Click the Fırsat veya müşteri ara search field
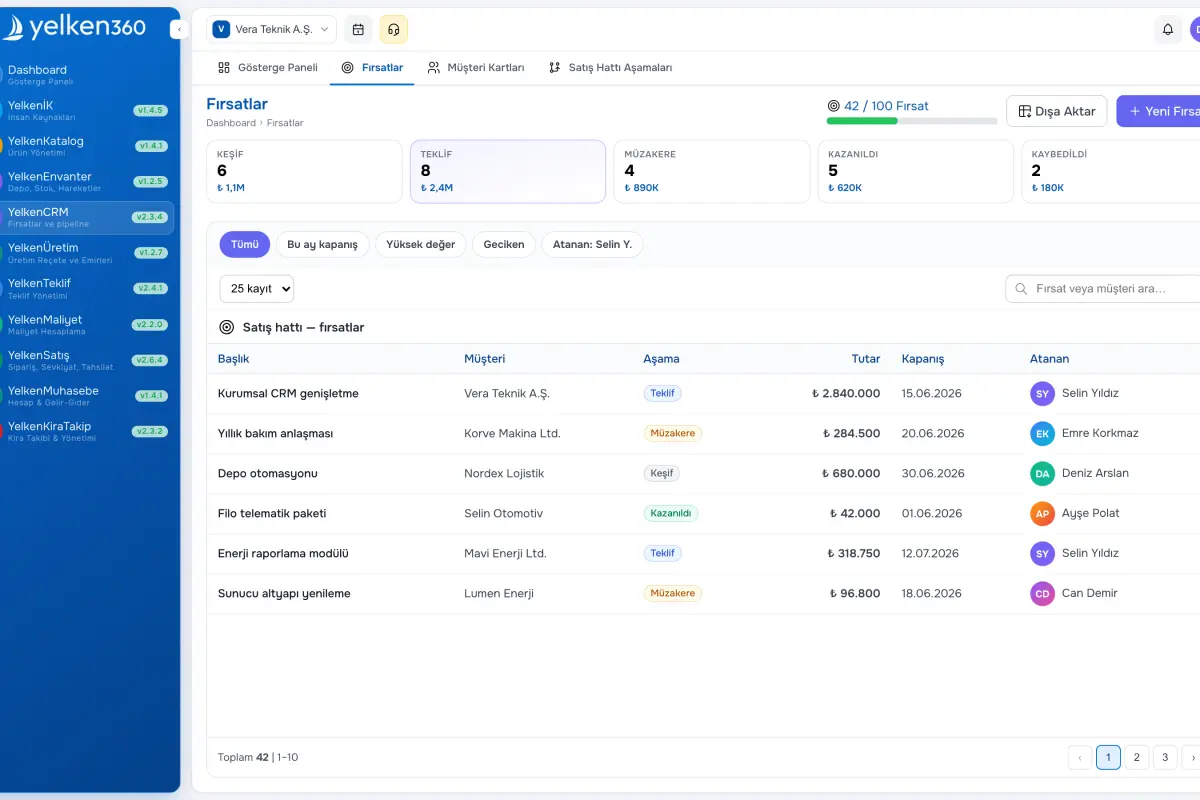 (1102, 288)
